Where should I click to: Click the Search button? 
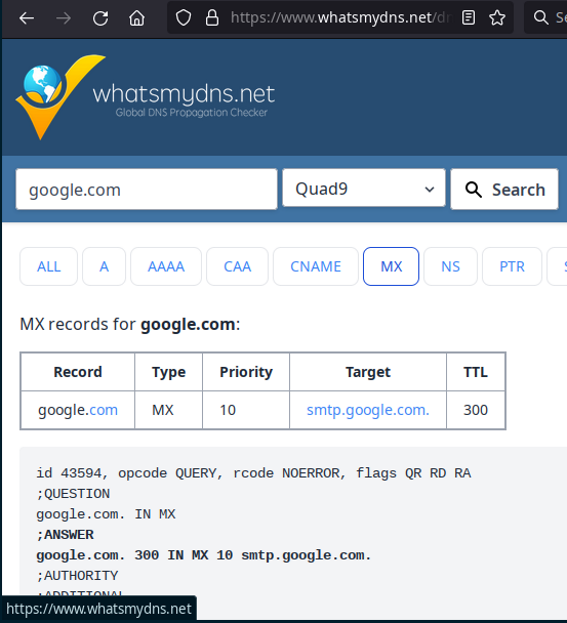pos(504,189)
